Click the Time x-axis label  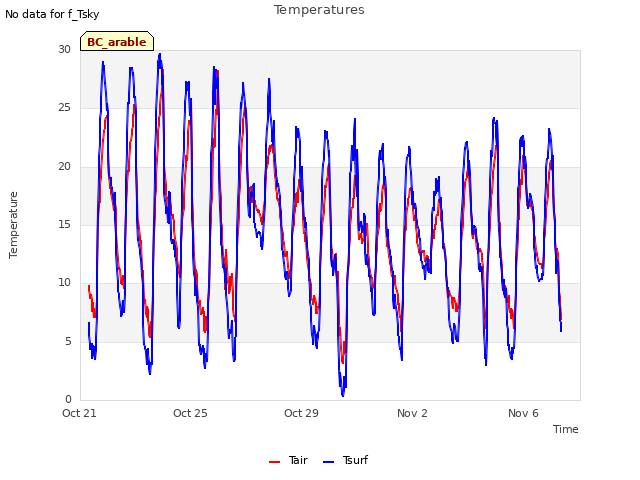[566, 429]
